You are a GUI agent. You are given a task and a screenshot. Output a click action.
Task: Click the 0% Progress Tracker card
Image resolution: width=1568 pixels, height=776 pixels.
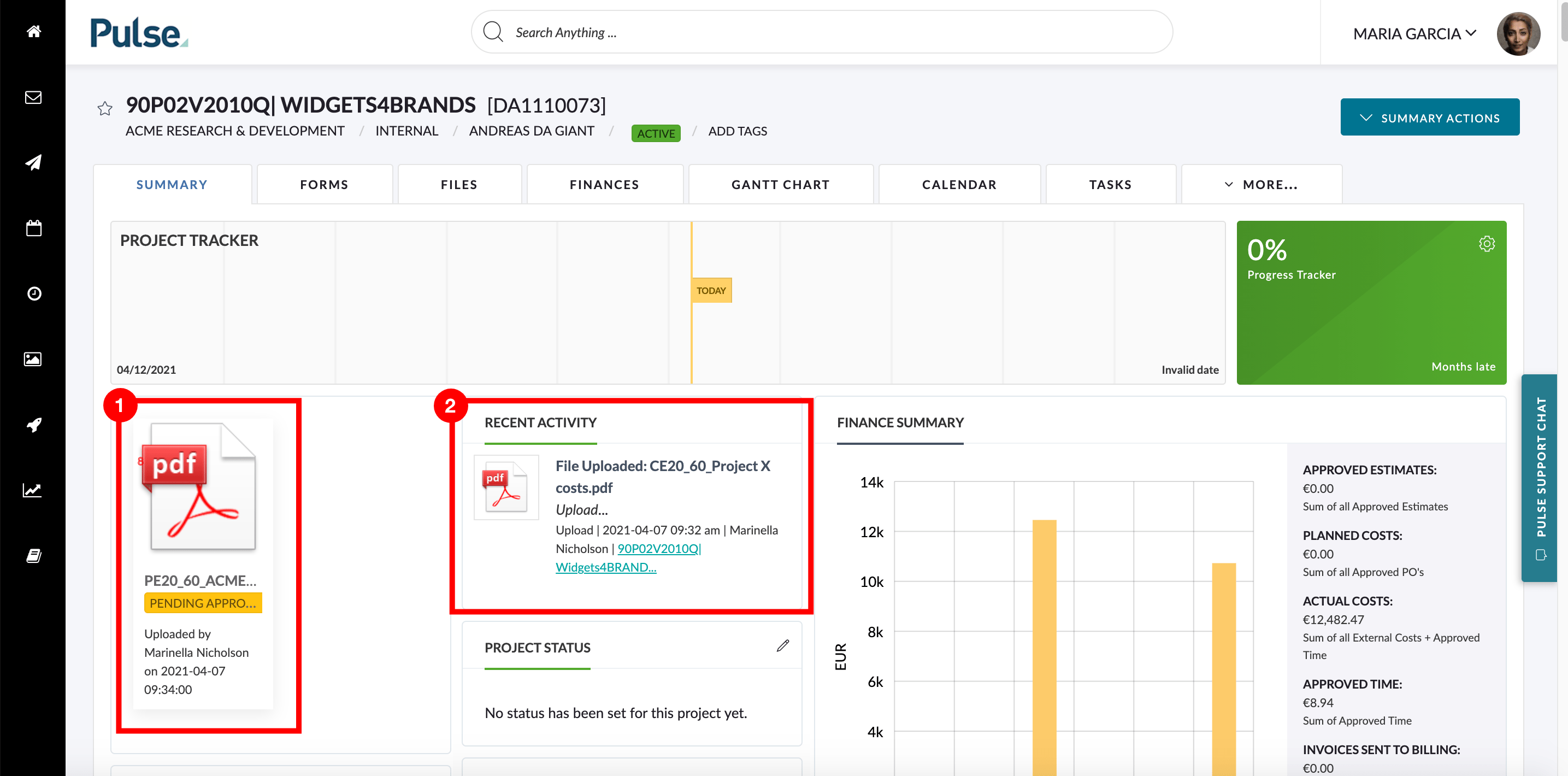[1371, 303]
